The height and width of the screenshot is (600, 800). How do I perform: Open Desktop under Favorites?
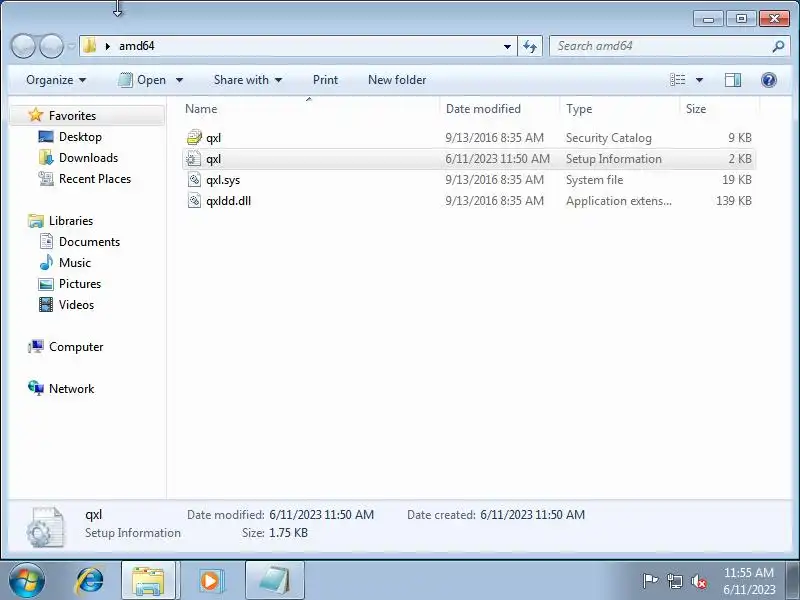[x=80, y=137]
